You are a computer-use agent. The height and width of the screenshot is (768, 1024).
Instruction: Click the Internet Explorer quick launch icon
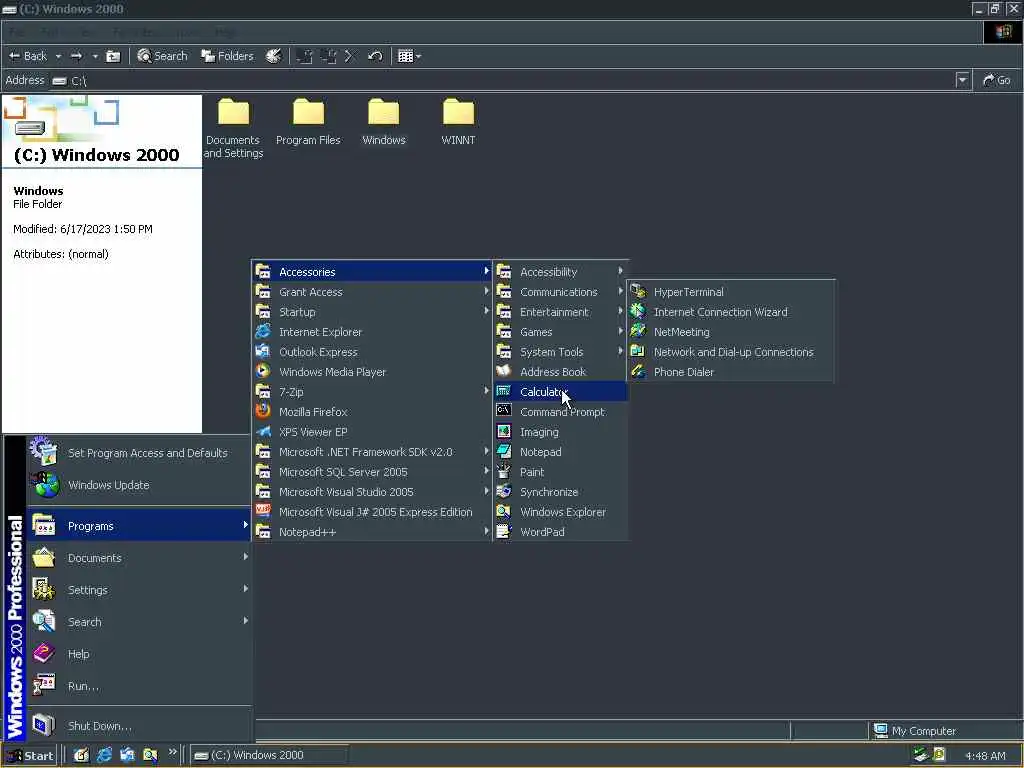(x=104, y=756)
